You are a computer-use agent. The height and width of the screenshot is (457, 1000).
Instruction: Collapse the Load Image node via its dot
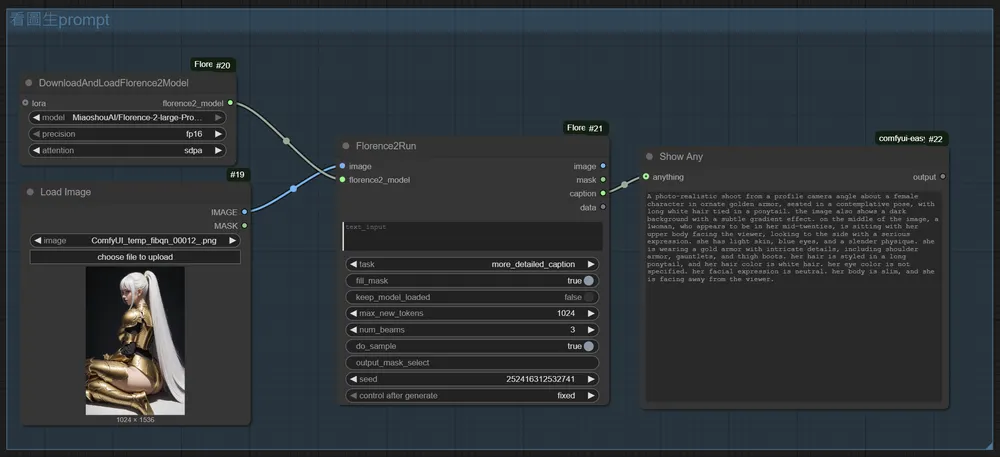click(29, 192)
